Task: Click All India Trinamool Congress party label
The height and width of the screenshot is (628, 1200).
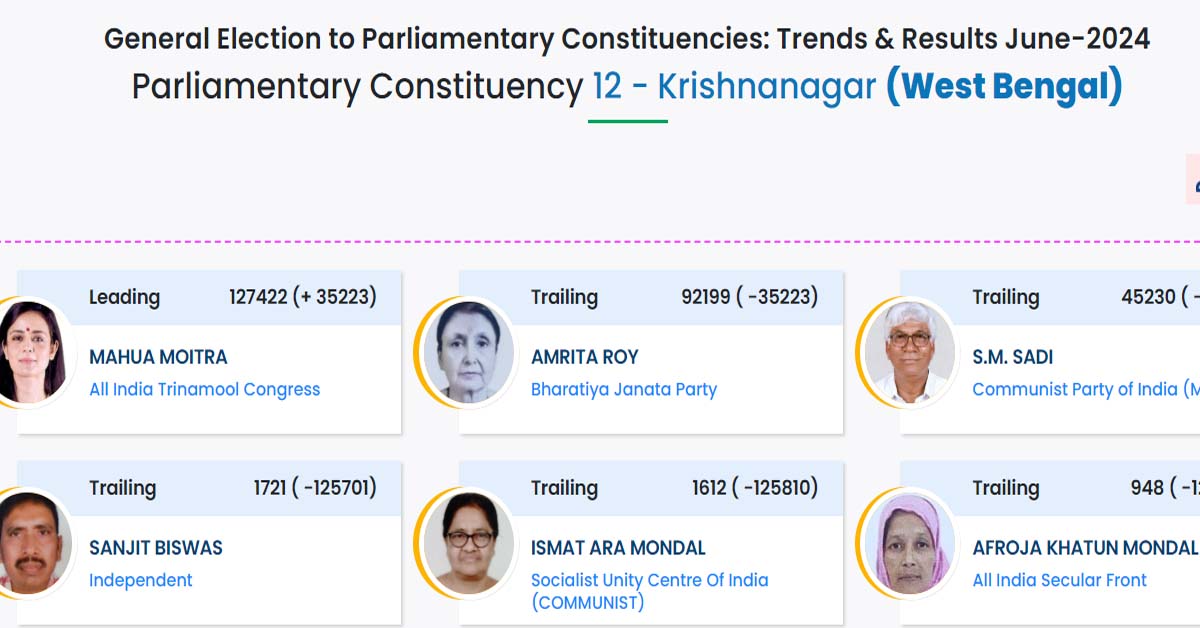Action: click(205, 389)
